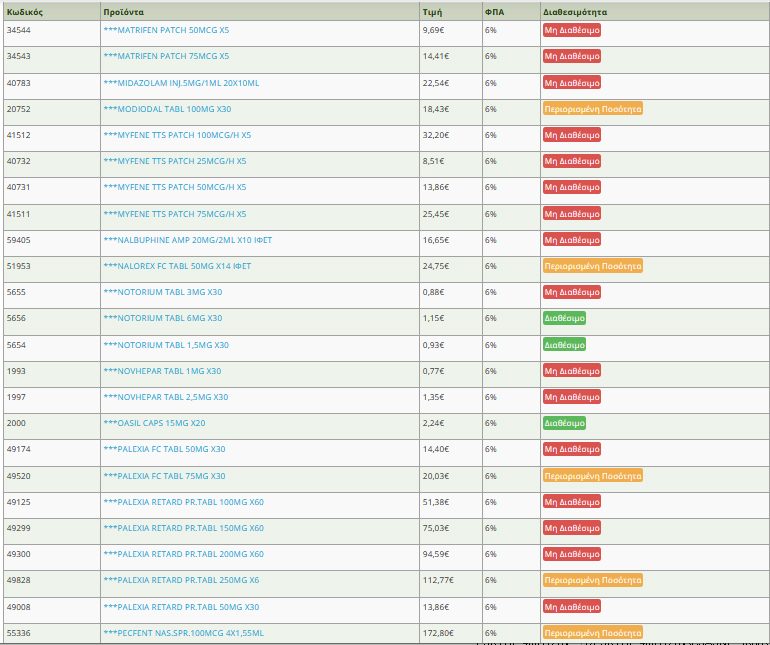Click the Κωδικός column header
The height and width of the screenshot is (645, 770).
tap(22, 11)
